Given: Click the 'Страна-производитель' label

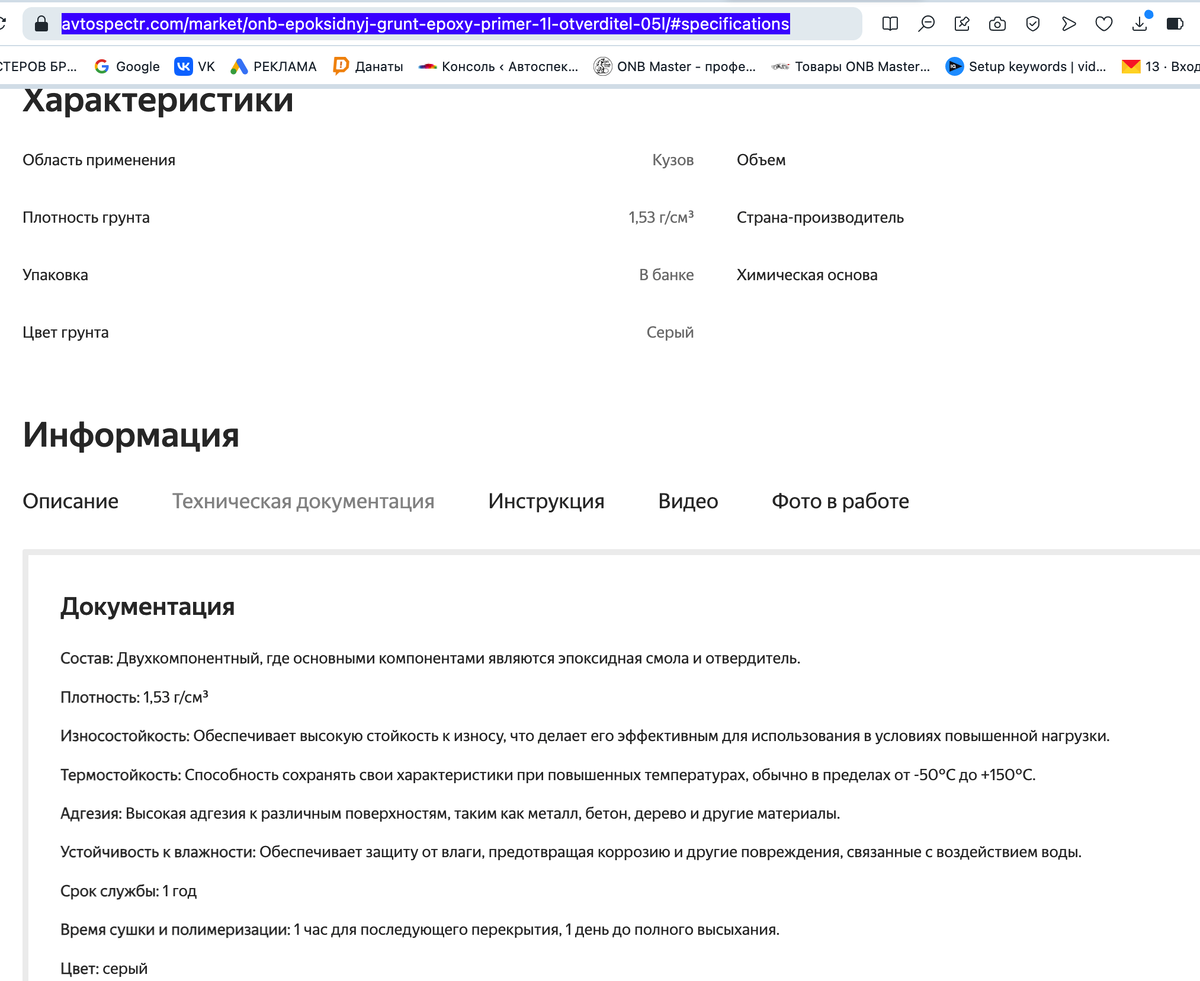Looking at the screenshot, I should 820,217.
